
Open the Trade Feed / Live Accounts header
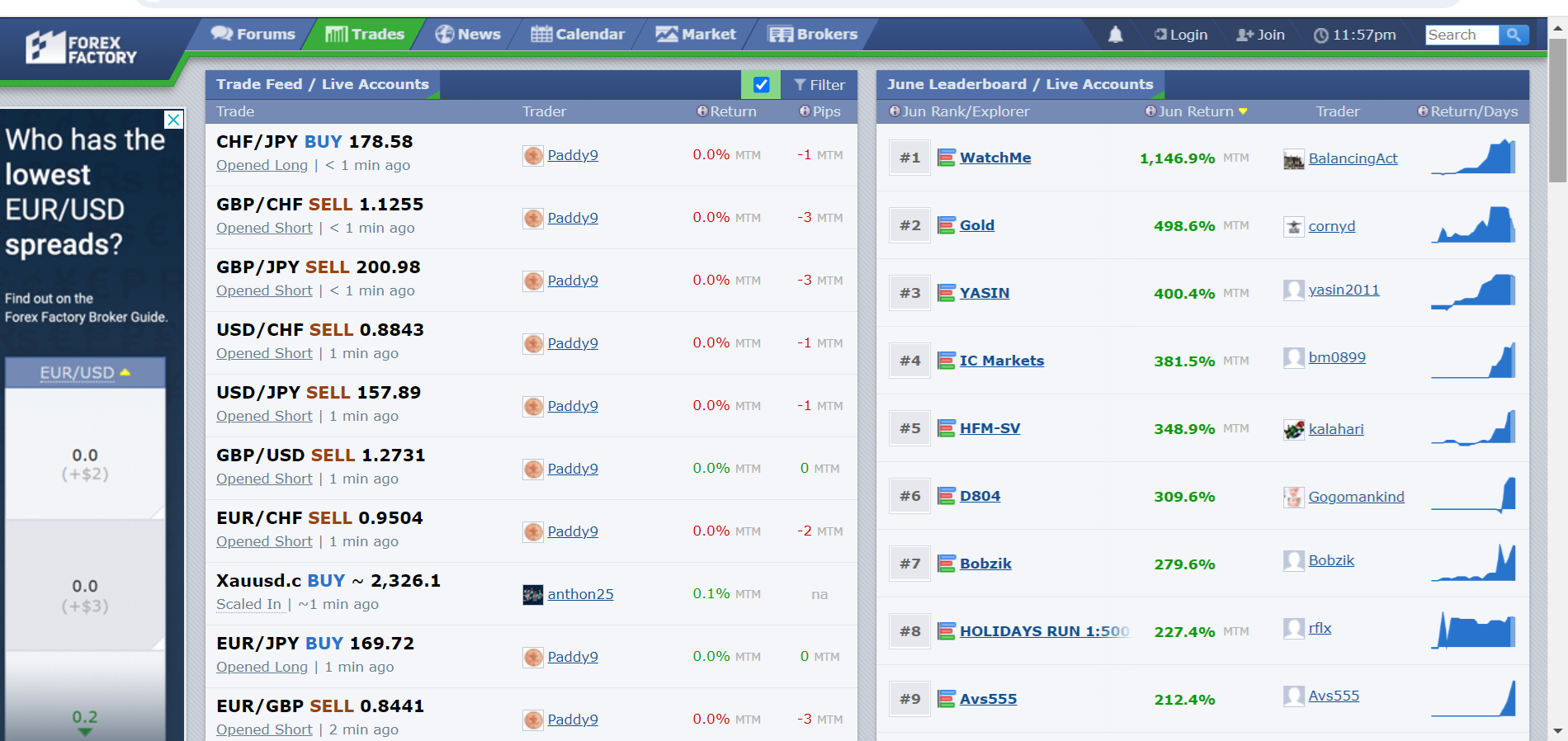tap(323, 84)
